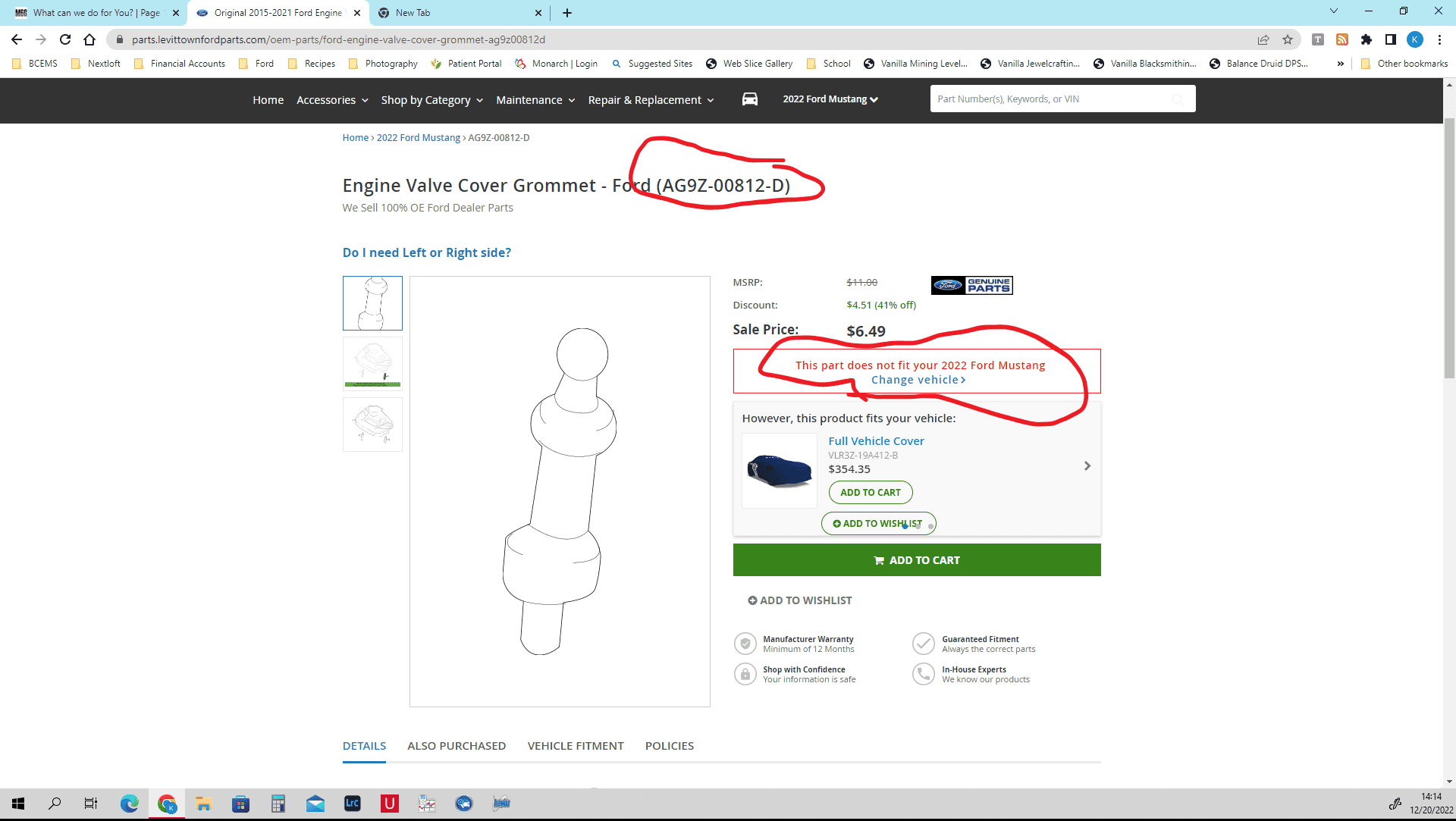Add grommet to wishlist below cart button
Screen dimensions: 1456x821
(x=800, y=600)
